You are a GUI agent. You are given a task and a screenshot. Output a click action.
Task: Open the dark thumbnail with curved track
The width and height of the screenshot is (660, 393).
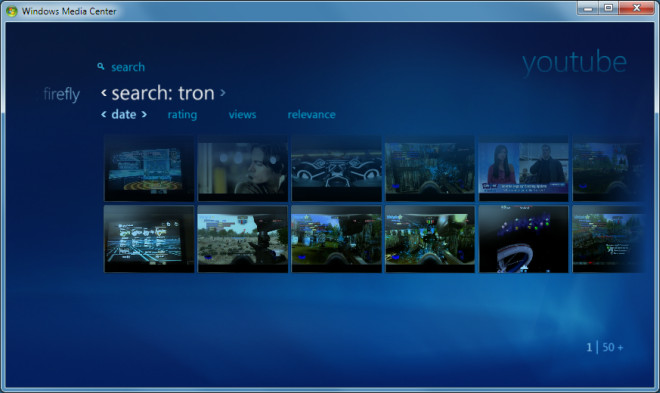click(x=523, y=239)
